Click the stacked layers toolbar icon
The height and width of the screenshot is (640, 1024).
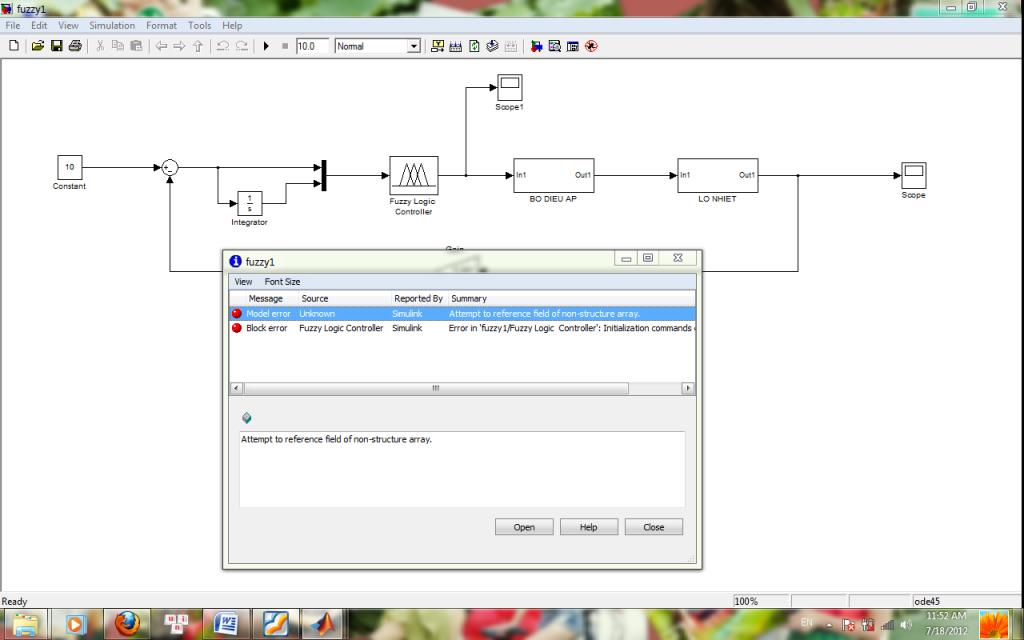pyautogui.click(x=492, y=46)
